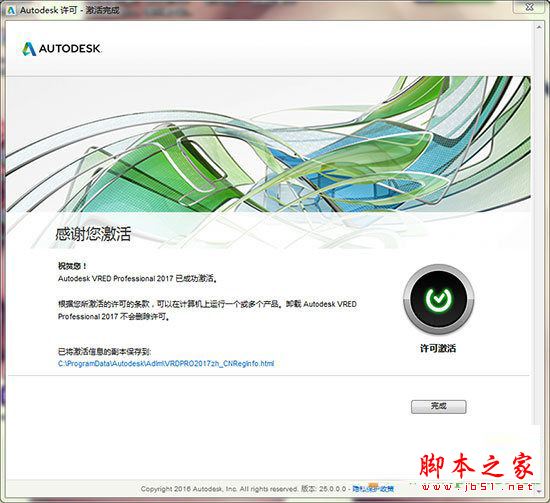Close the Autodesk license window
This screenshot has height=503, width=550.
click(530, 7)
